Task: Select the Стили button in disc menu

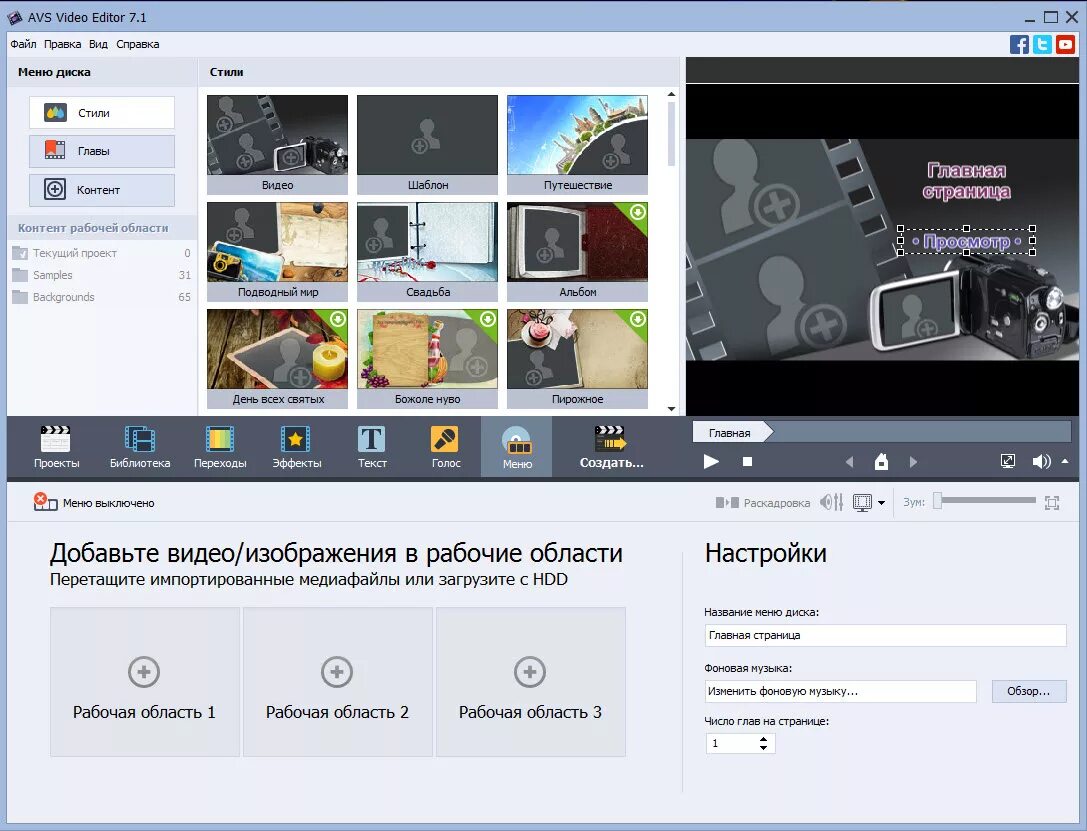Action: [102, 112]
